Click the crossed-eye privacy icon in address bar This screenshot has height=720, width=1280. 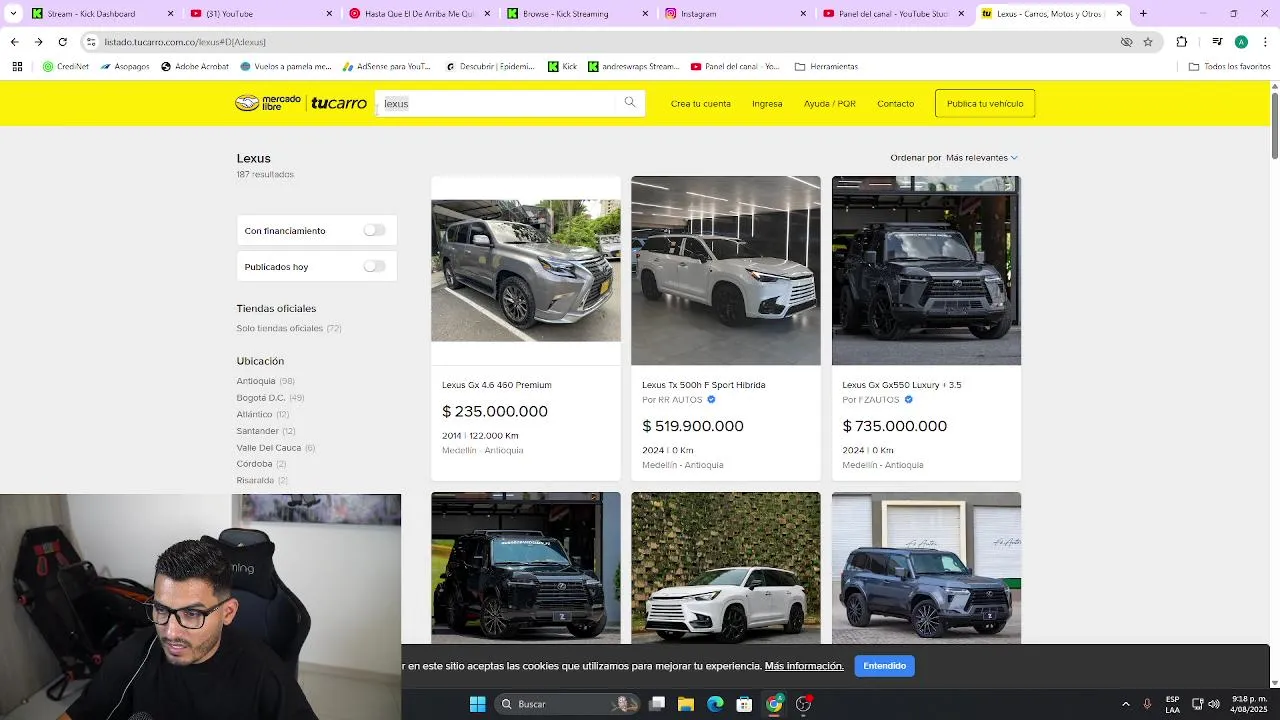coord(1126,42)
